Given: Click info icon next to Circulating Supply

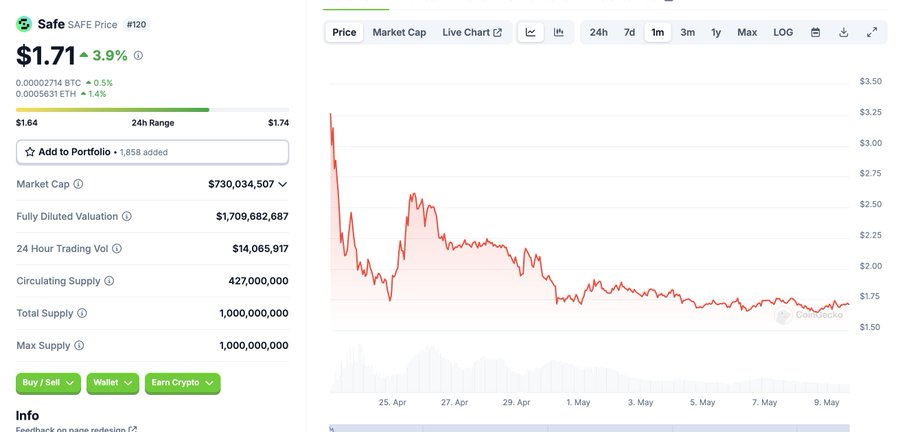Looking at the screenshot, I should click(x=109, y=281).
